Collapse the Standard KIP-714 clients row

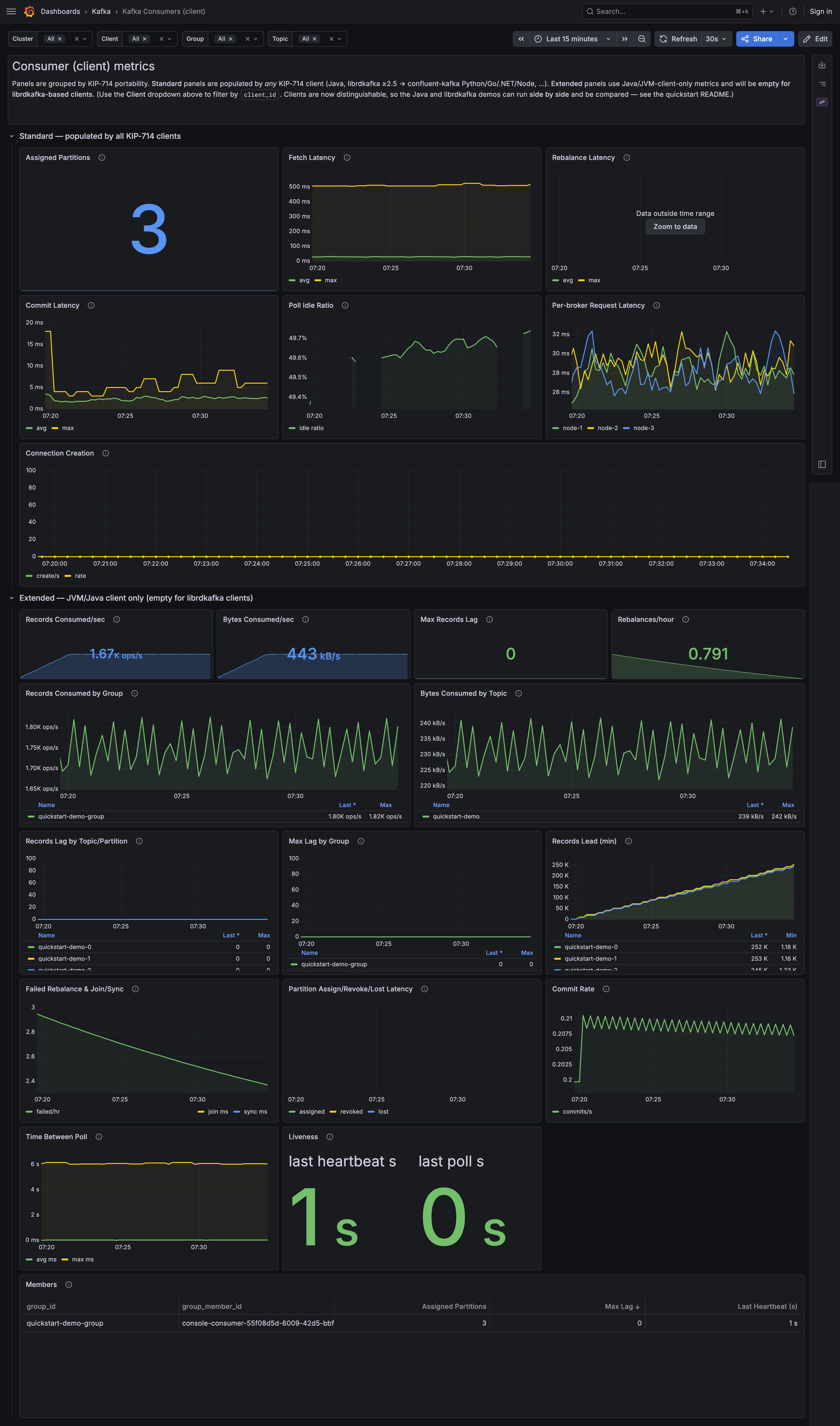coord(11,136)
